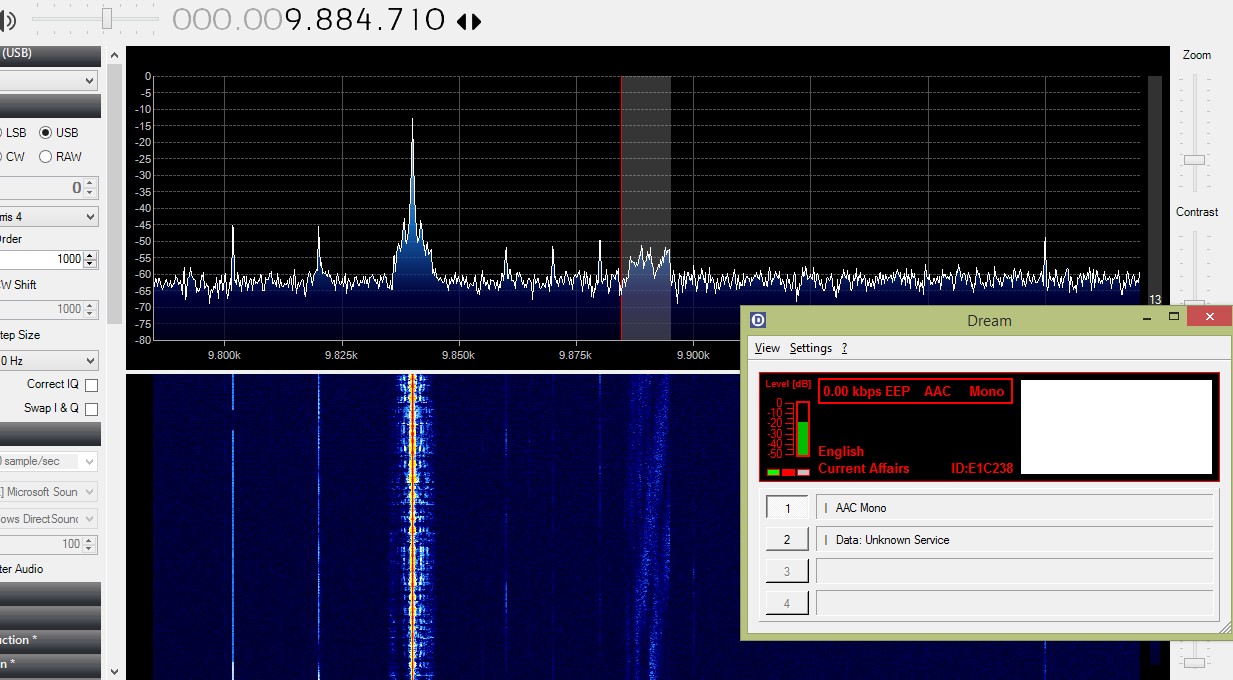The image size is (1233, 680).
Task: Expand the collapsed panel ending in 'n *'
Action: 50,664
